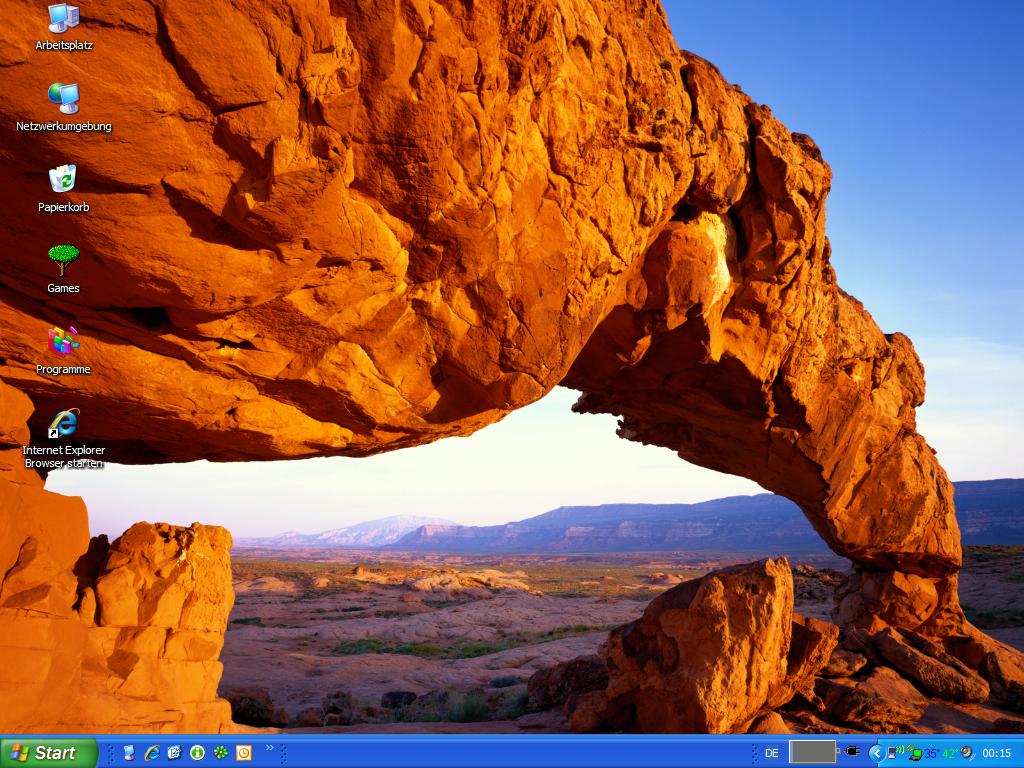Screen dimensions: 1024x768
Task: Click the taskbar clock showing 00:15
Action: (996, 753)
